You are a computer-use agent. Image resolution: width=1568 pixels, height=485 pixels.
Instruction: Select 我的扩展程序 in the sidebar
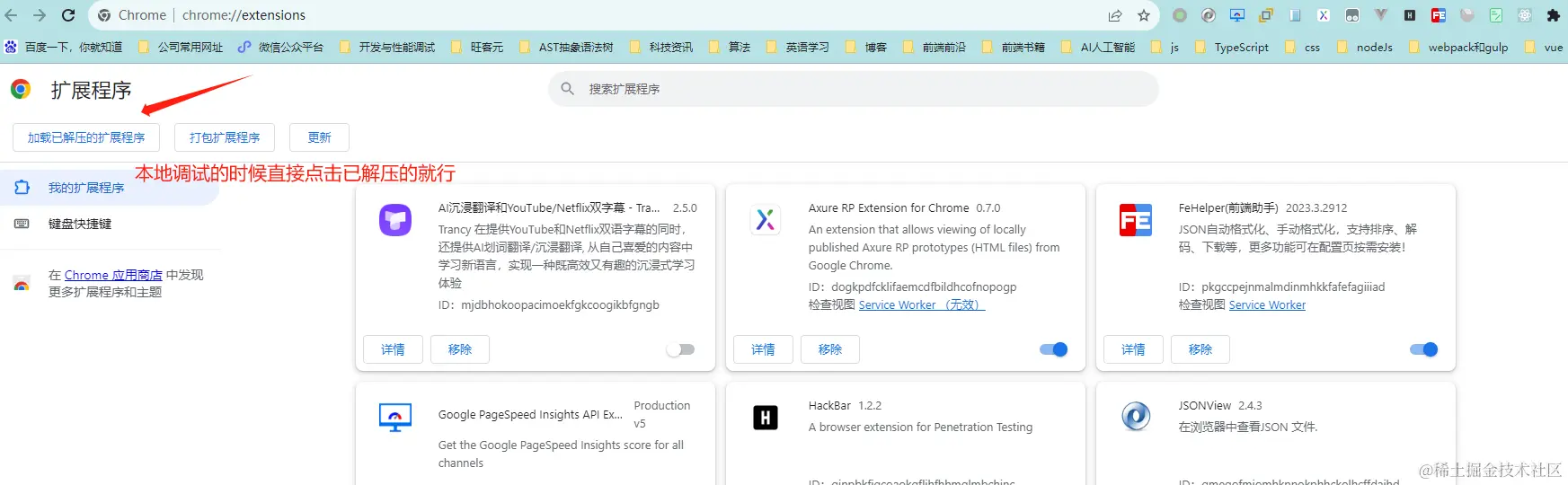point(110,188)
